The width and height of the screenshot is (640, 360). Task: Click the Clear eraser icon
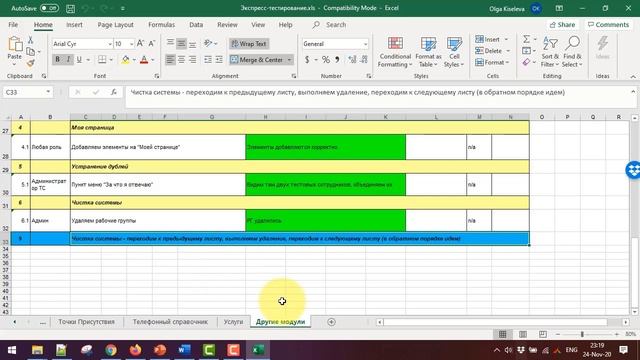tap(527, 62)
